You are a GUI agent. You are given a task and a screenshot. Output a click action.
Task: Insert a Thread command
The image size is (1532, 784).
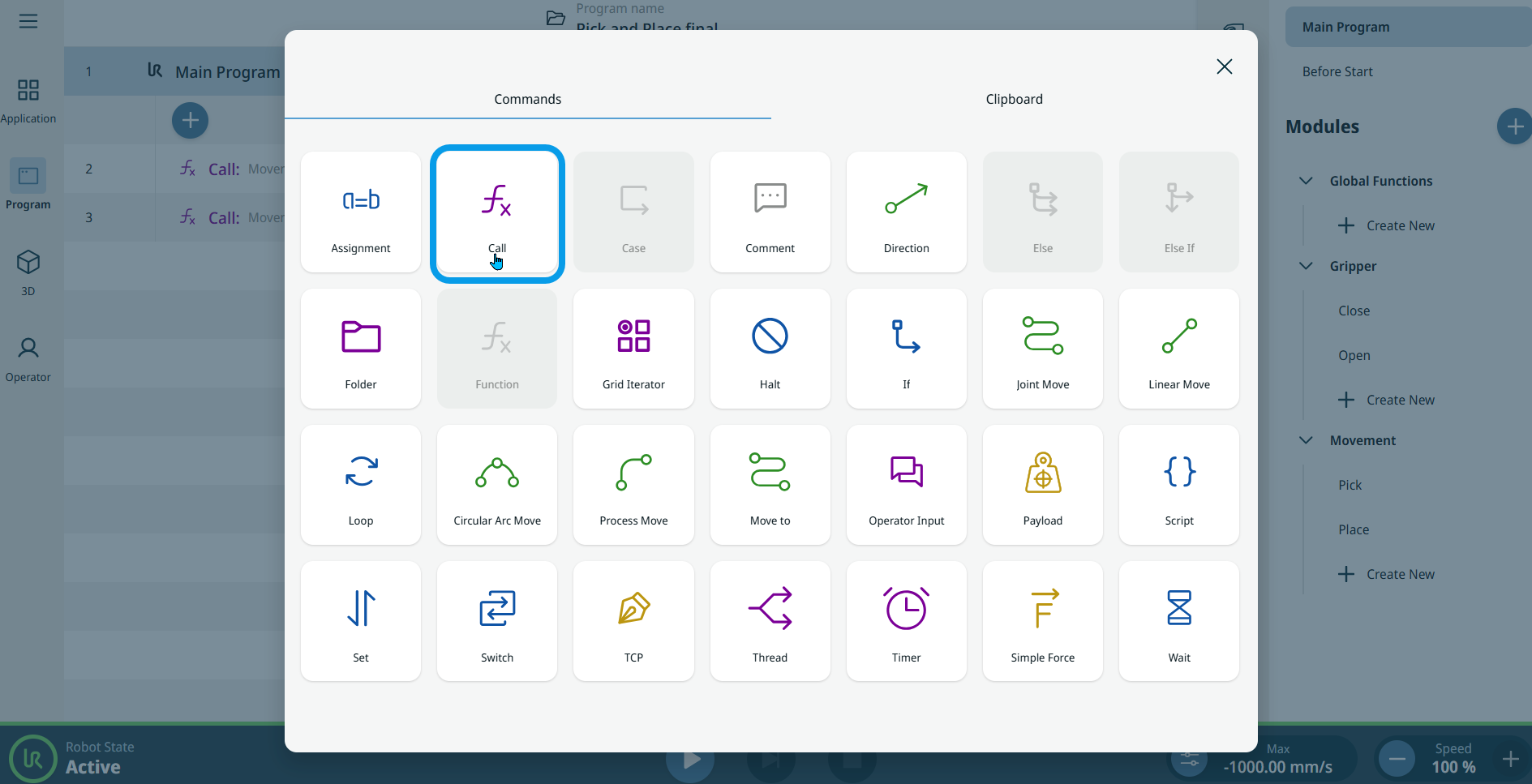[770, 622]
